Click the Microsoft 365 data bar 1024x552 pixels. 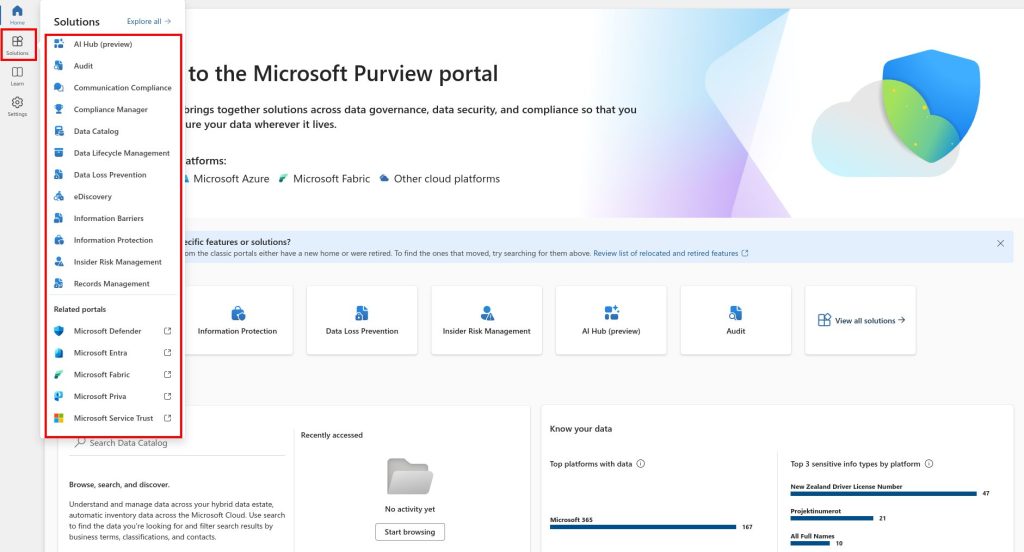(x=643, y=527)
